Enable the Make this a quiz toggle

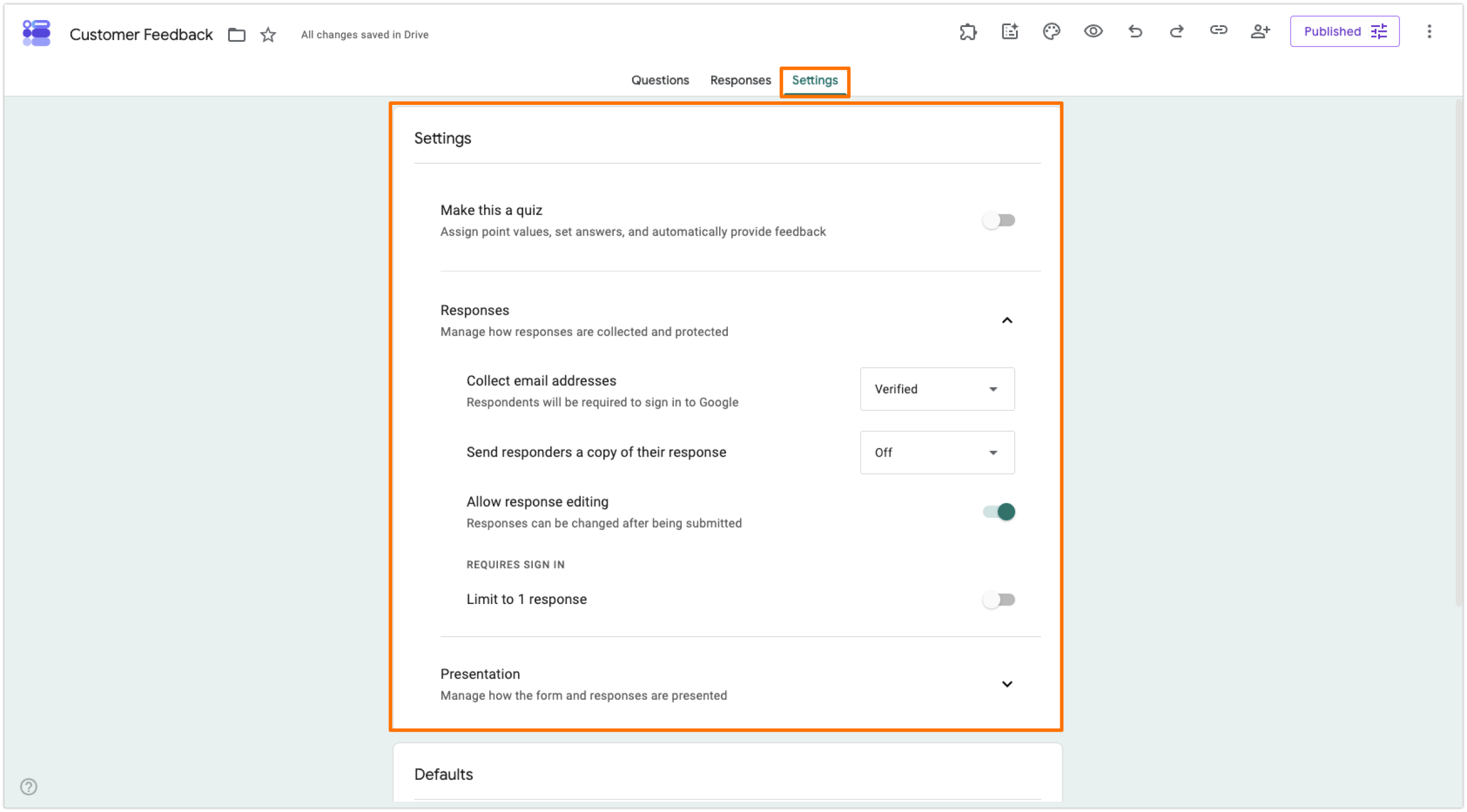pyautogui.click(x=998, y=221)
